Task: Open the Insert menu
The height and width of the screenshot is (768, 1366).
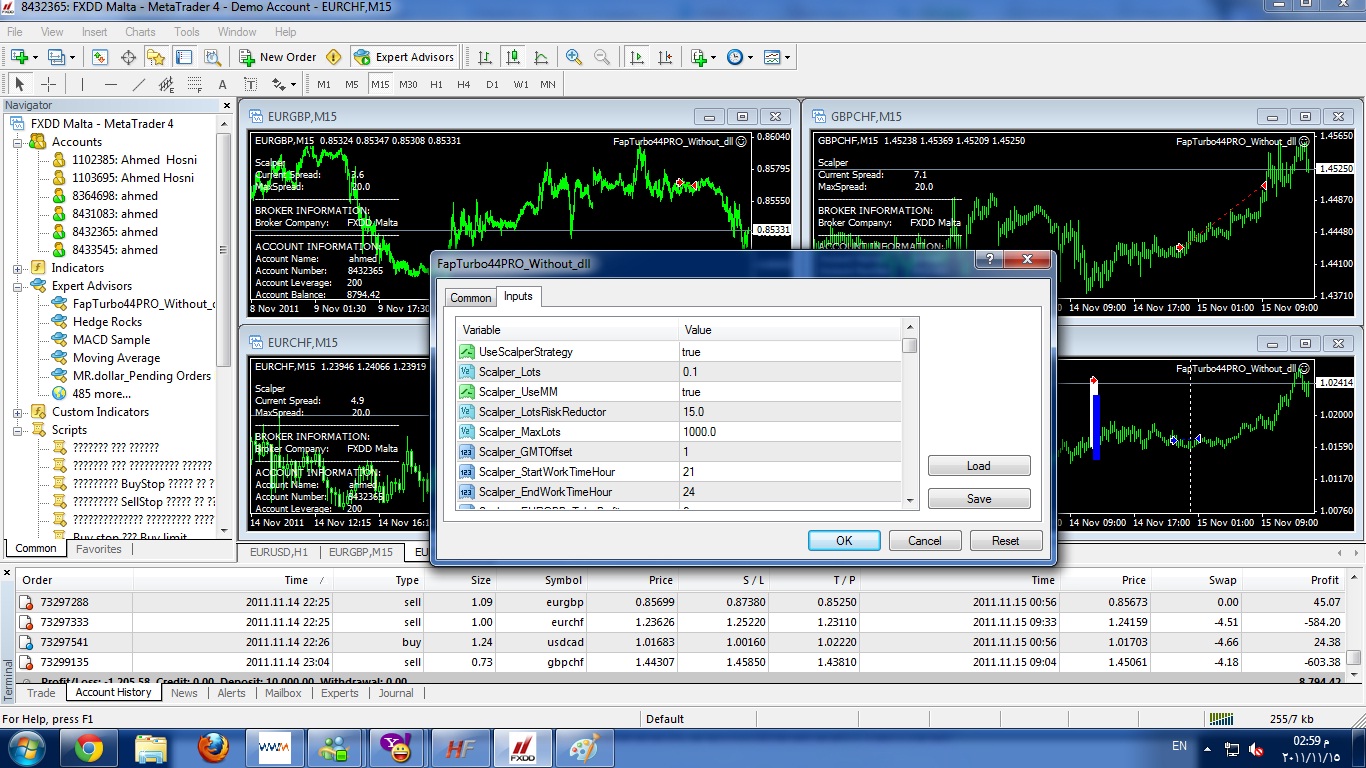Action: click(x=94, y=32)
